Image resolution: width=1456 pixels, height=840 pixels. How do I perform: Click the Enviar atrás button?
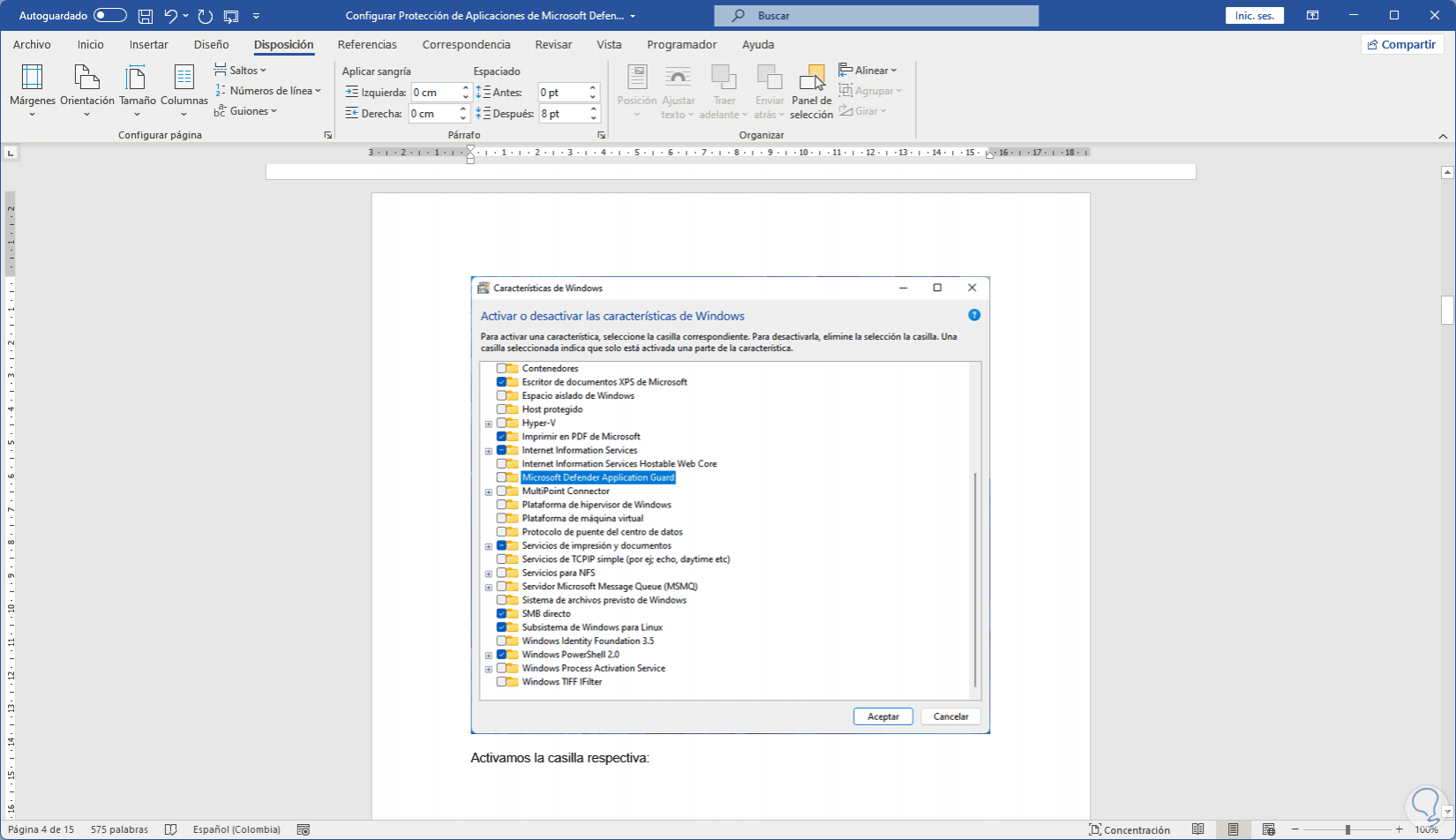click(769, 91)
